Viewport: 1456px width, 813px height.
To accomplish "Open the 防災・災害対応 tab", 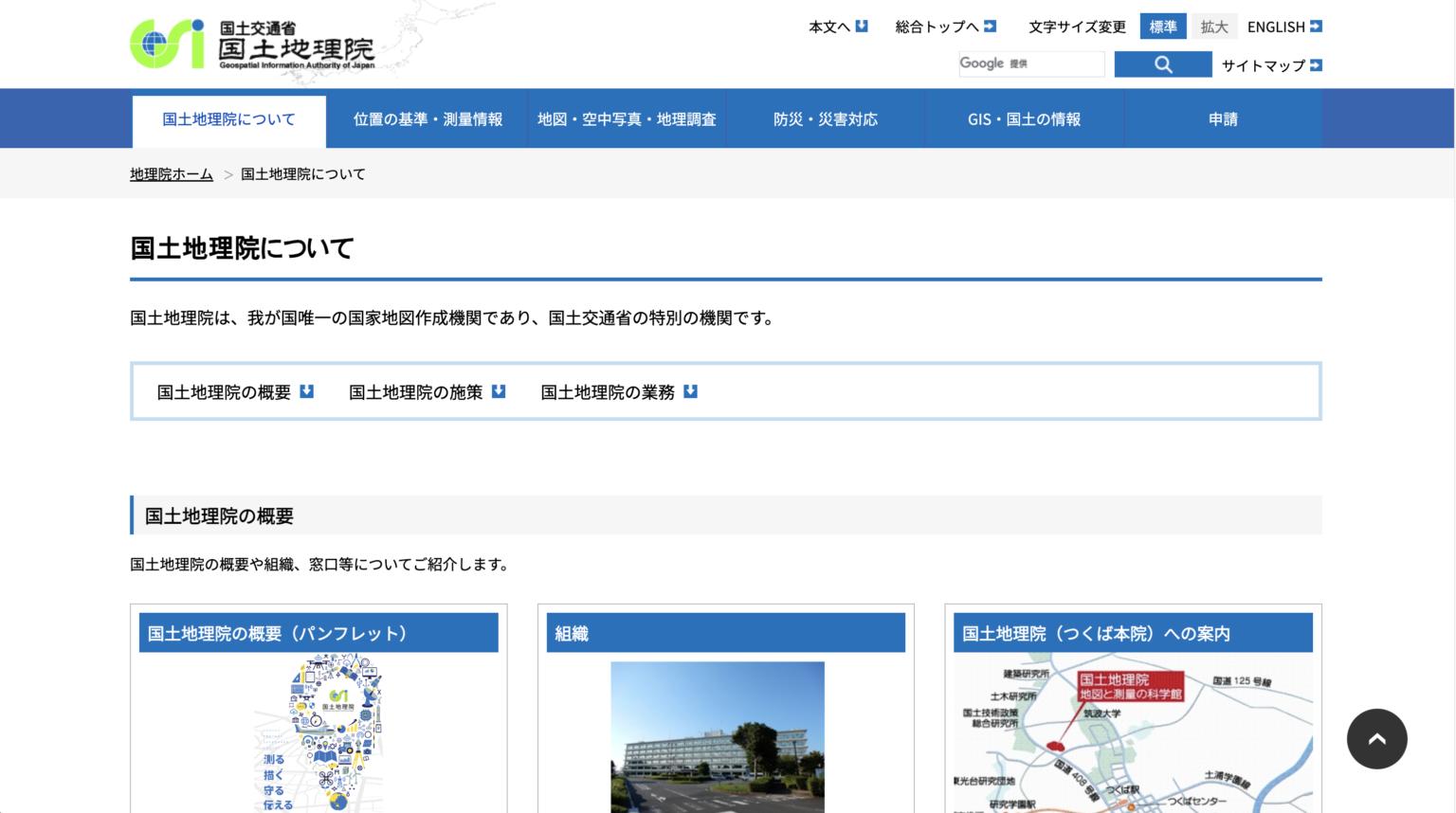I will (826, 118).
